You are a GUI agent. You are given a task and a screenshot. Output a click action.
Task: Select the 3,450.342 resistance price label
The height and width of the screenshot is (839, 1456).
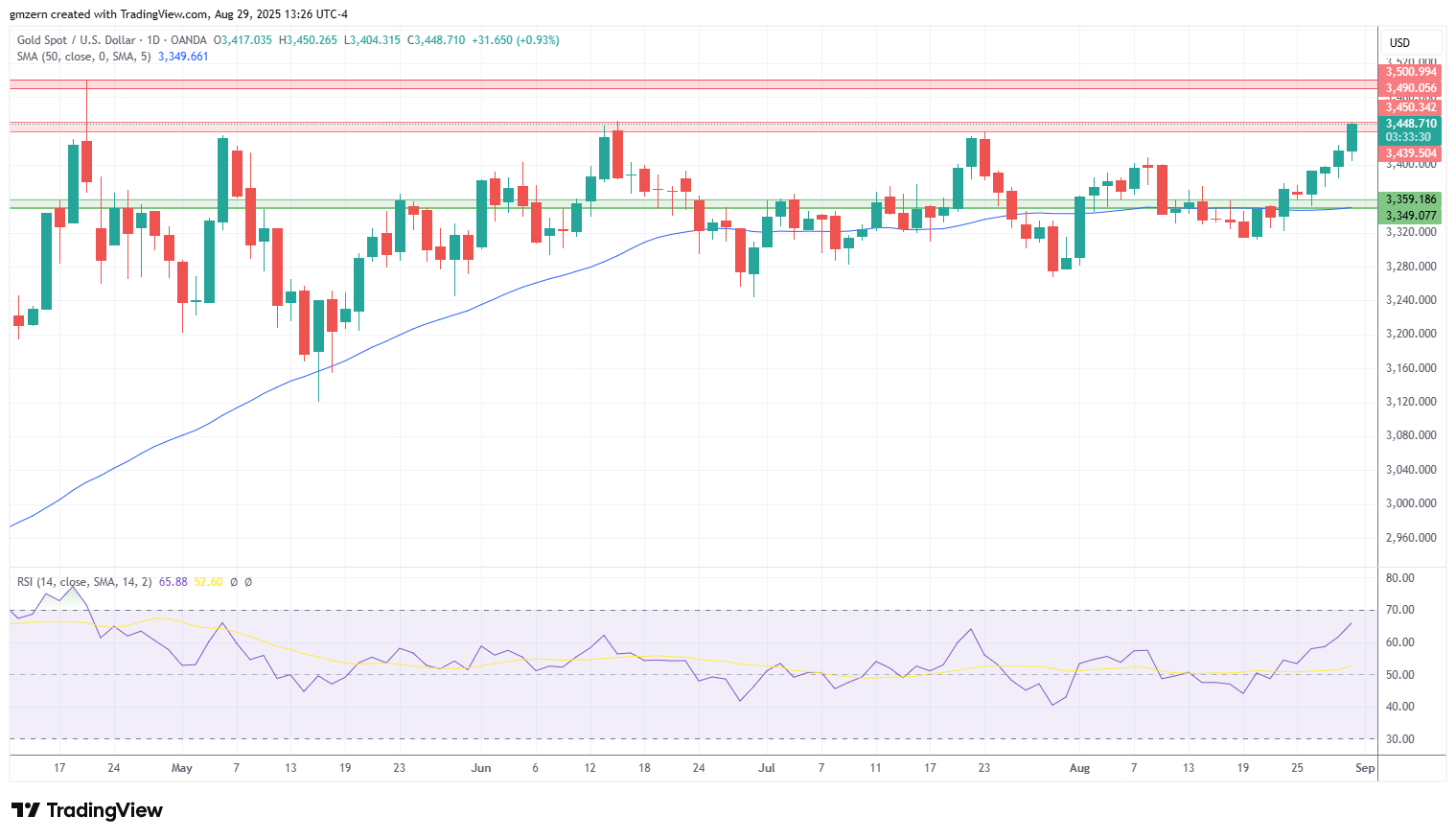1410,107
